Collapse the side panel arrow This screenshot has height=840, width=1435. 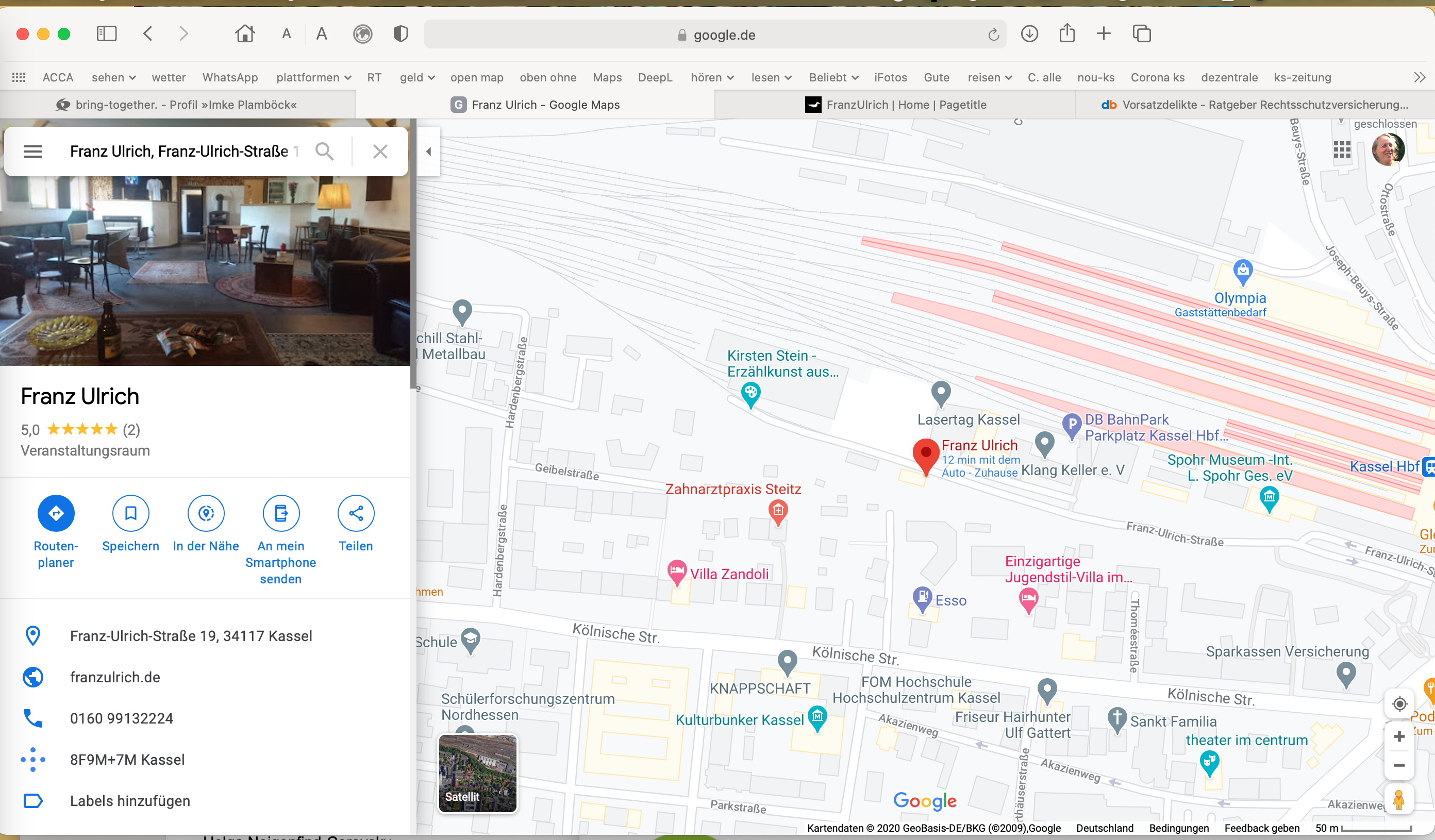point(429,152)
